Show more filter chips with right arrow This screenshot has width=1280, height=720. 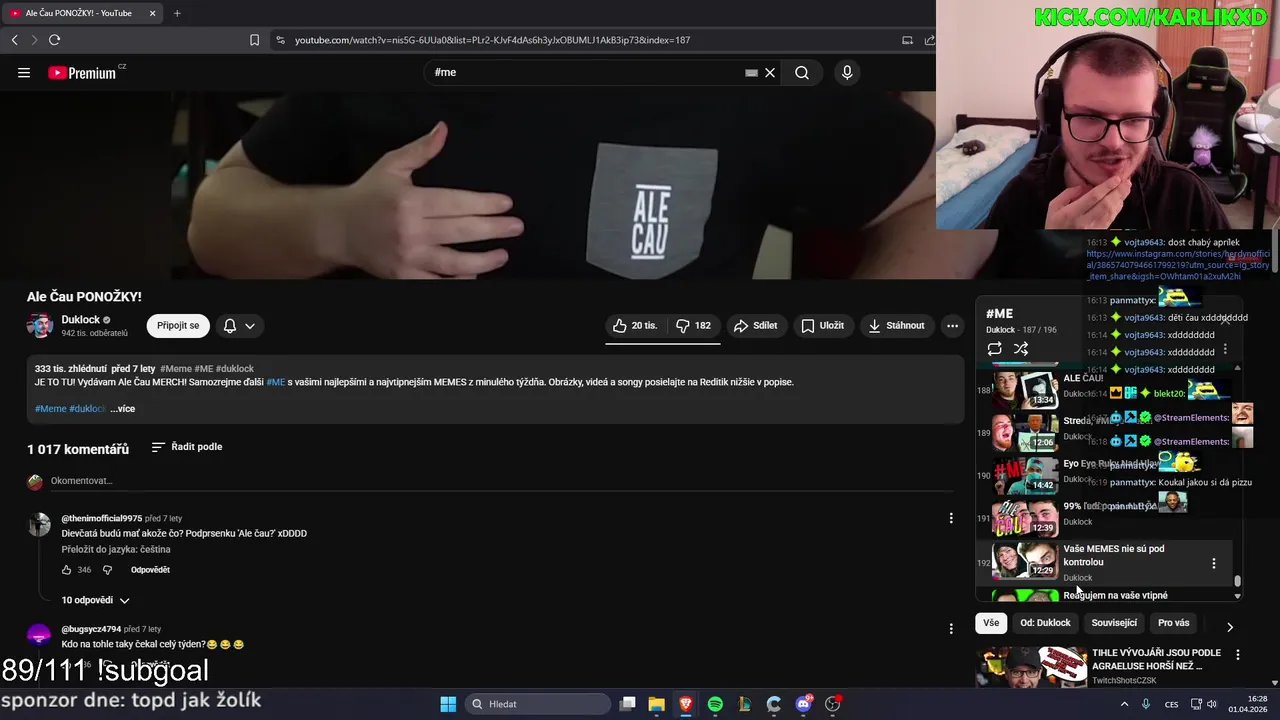(x=1230, y=627)
